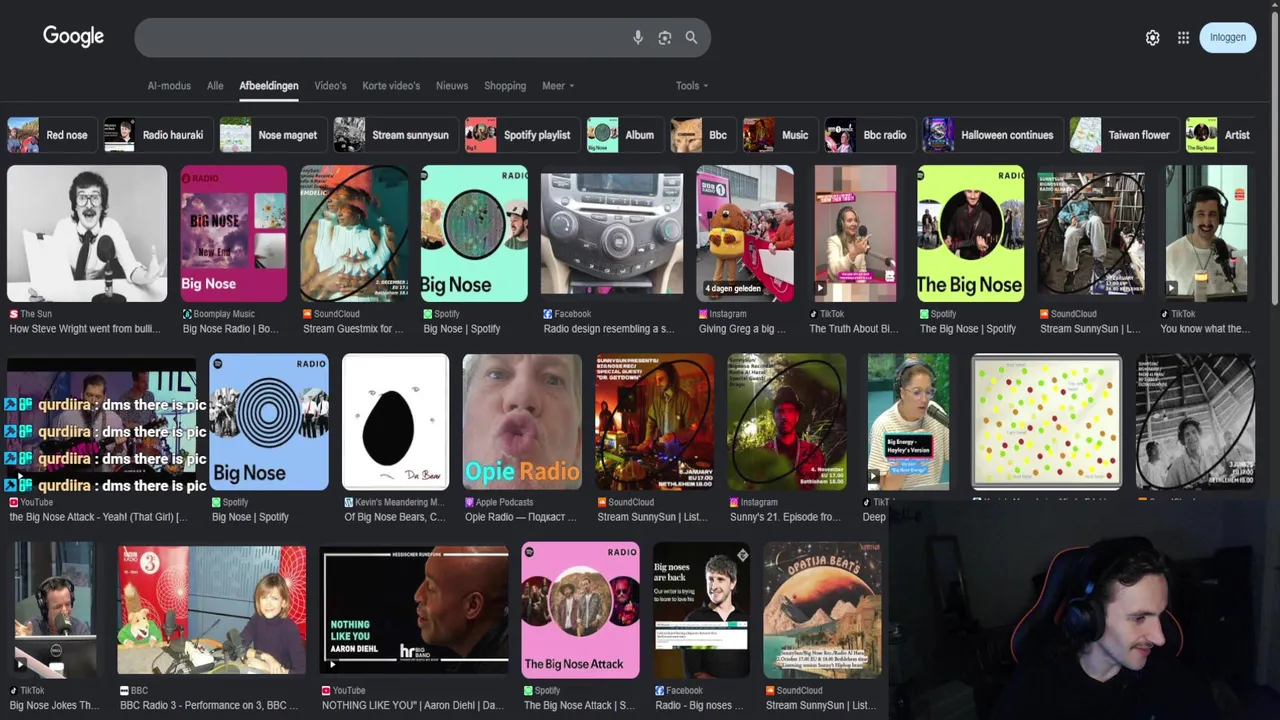Select the Music filter chip

coord(779,135)
